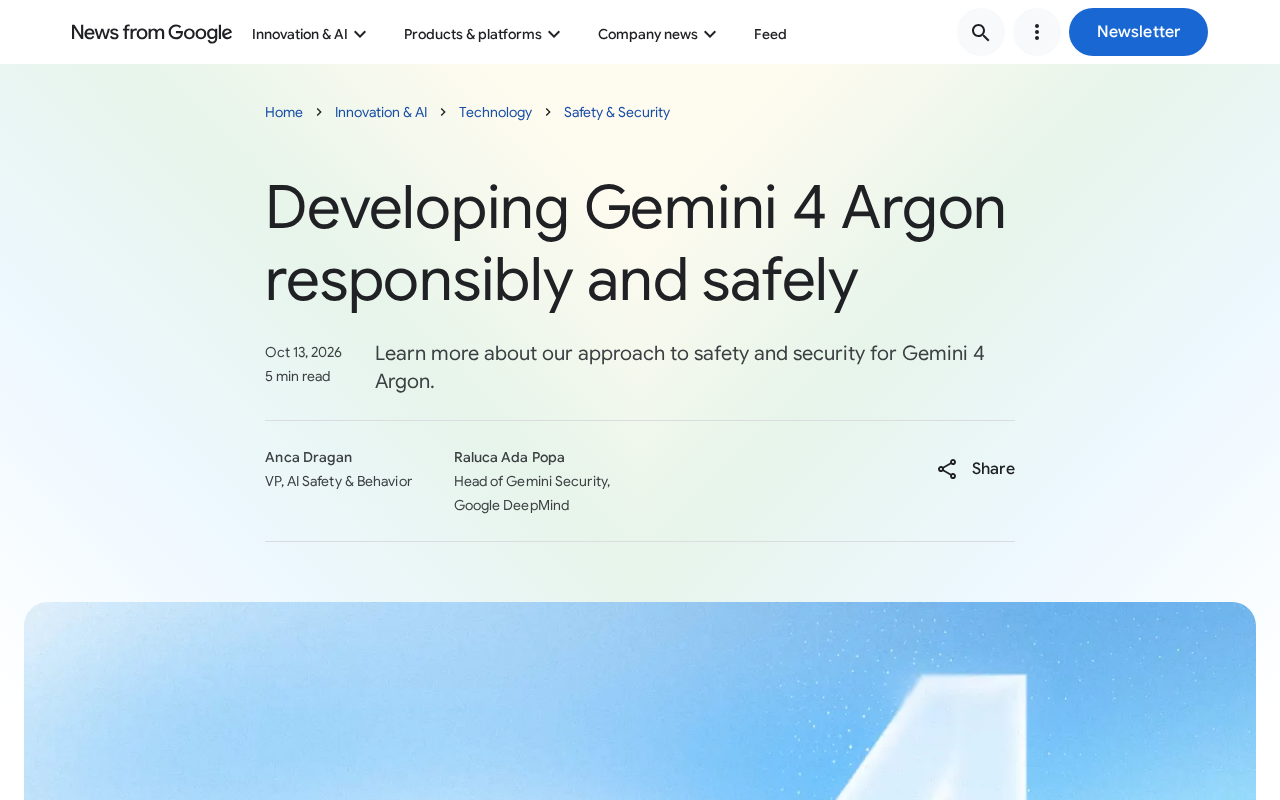Click the share icon beside Share
The height and width of the screenshot is (800, 1280).
pyautogui.click(x=947, y=469)
